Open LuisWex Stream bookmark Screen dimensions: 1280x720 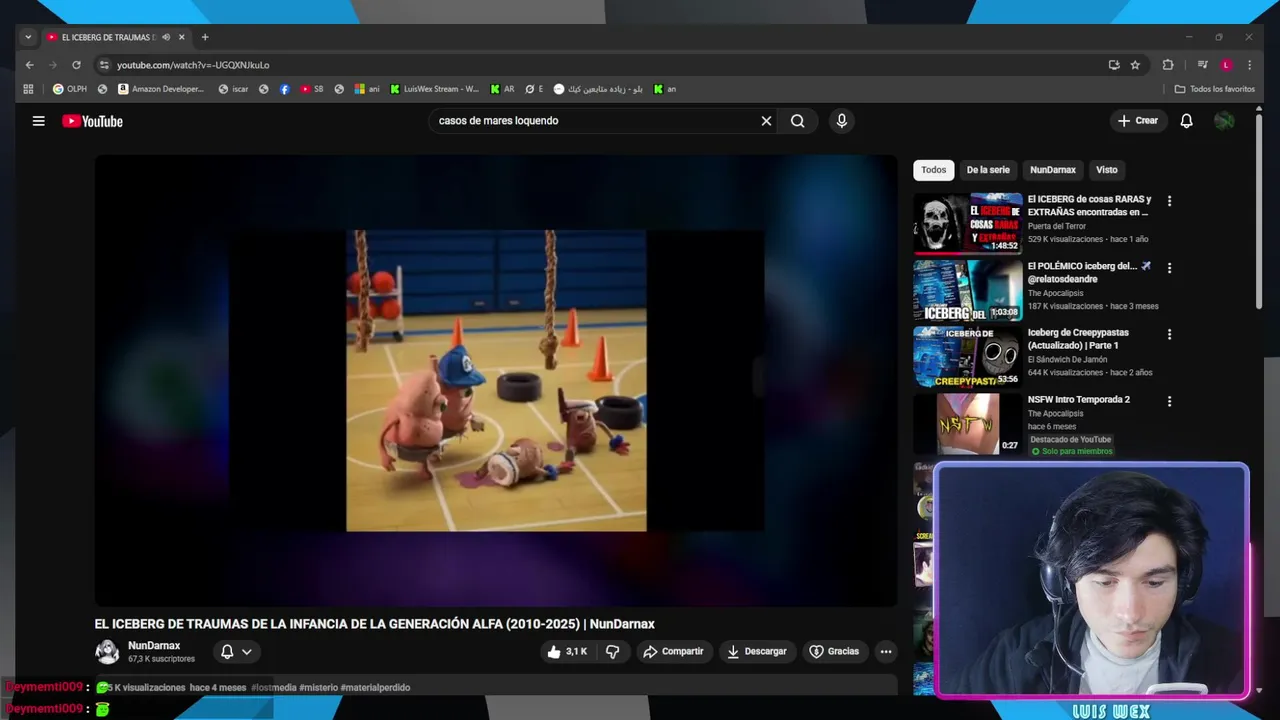435,89
